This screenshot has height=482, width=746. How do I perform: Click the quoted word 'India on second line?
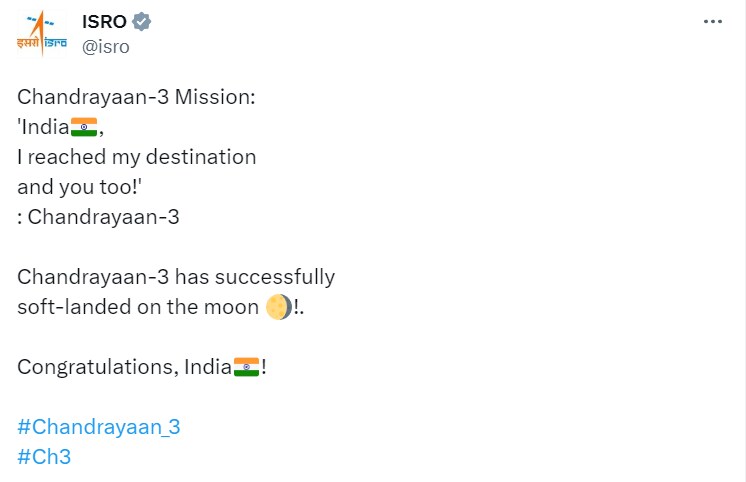[43, 127]
